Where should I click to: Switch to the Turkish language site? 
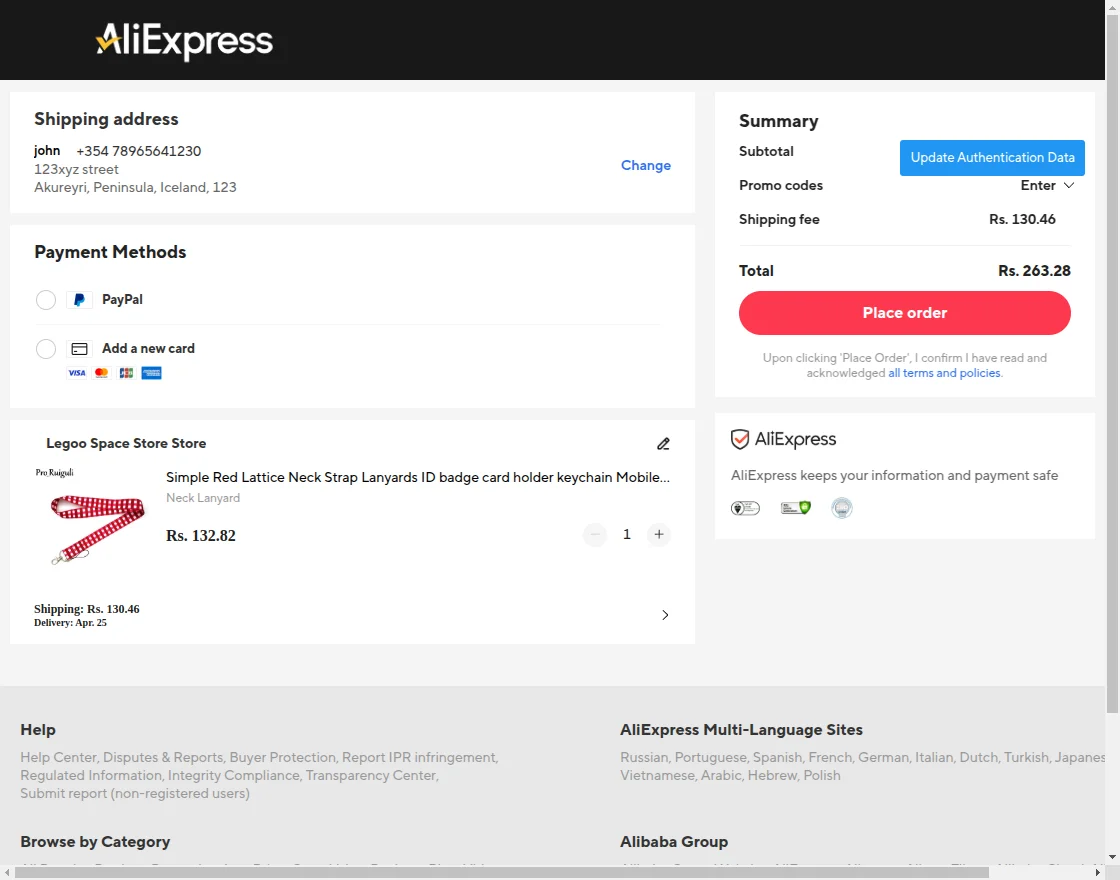click(1026, 757)
